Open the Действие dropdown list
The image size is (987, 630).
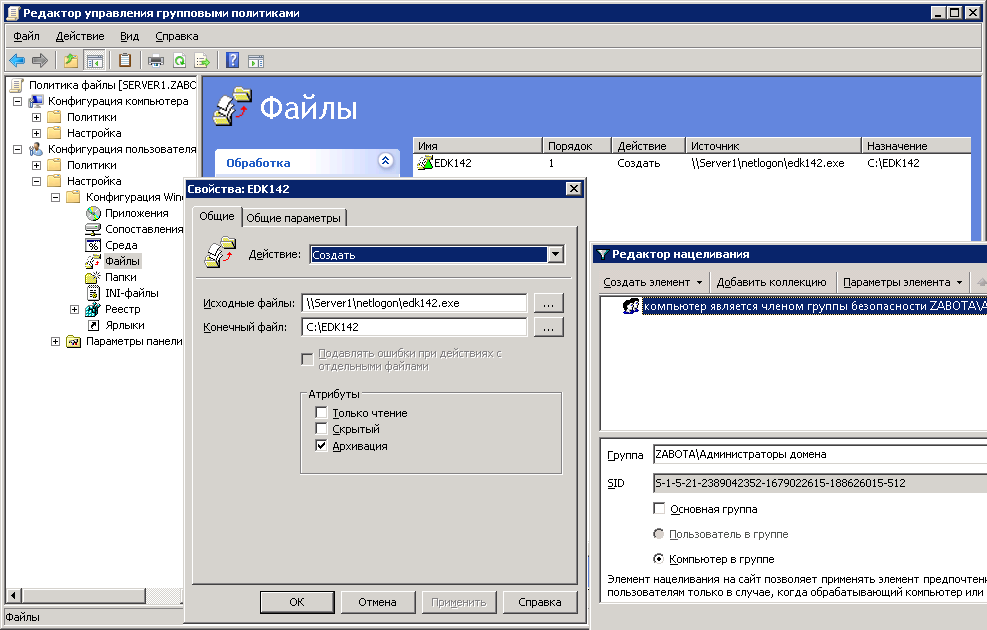click(555, 255)
